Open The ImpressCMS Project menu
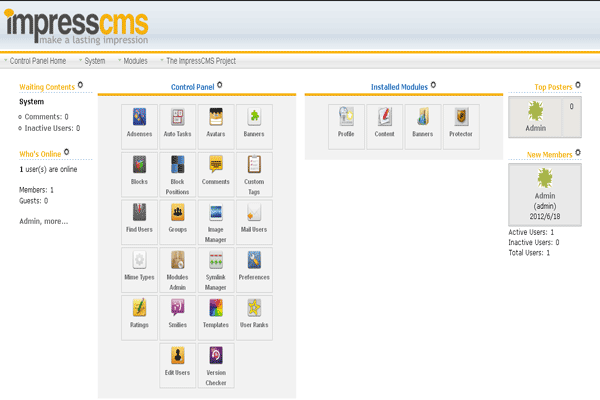 click(201, 61)
